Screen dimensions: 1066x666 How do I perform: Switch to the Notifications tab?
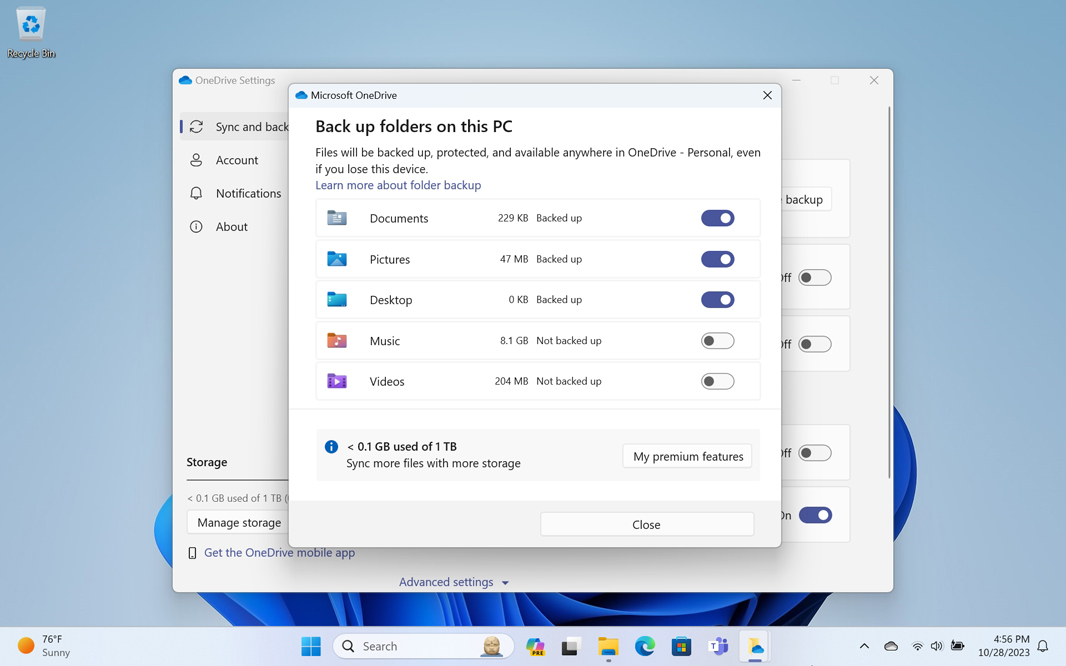point(248,193)
